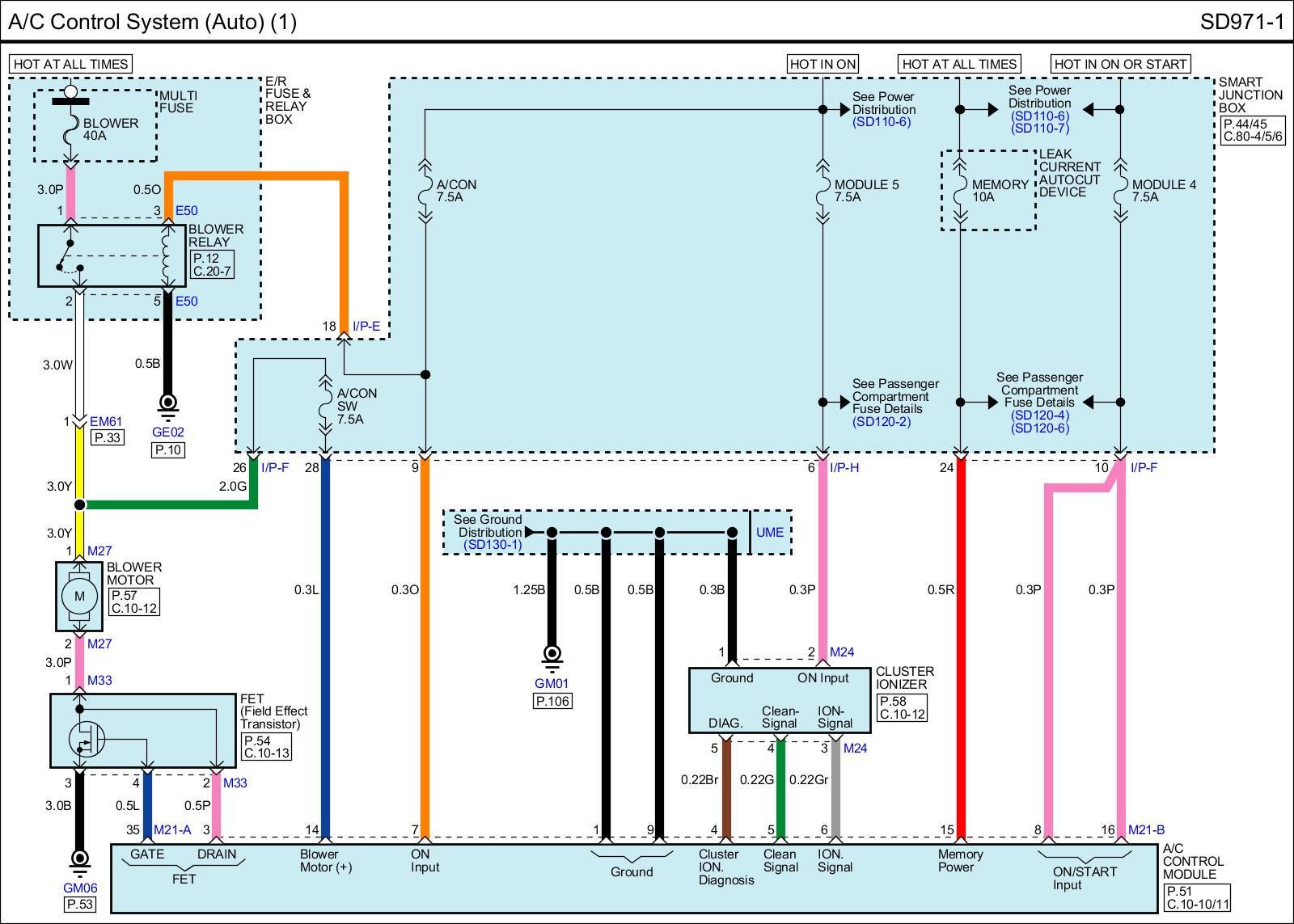Open the SD110-7 power distribution link
The width and height of the screenshot is (1294, 924).
tap(1039, 129)
